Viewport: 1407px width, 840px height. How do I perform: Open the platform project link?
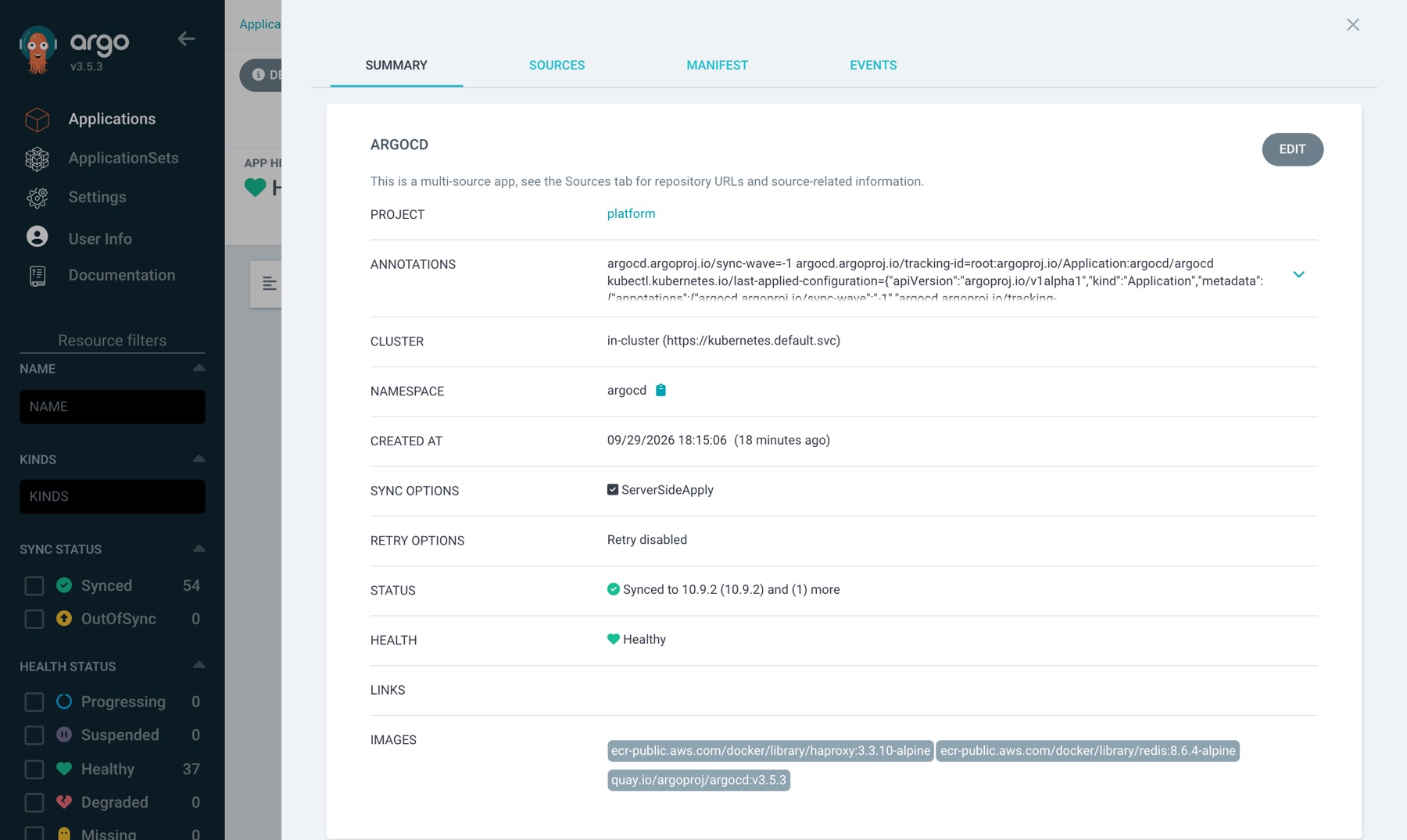[631, 213]
